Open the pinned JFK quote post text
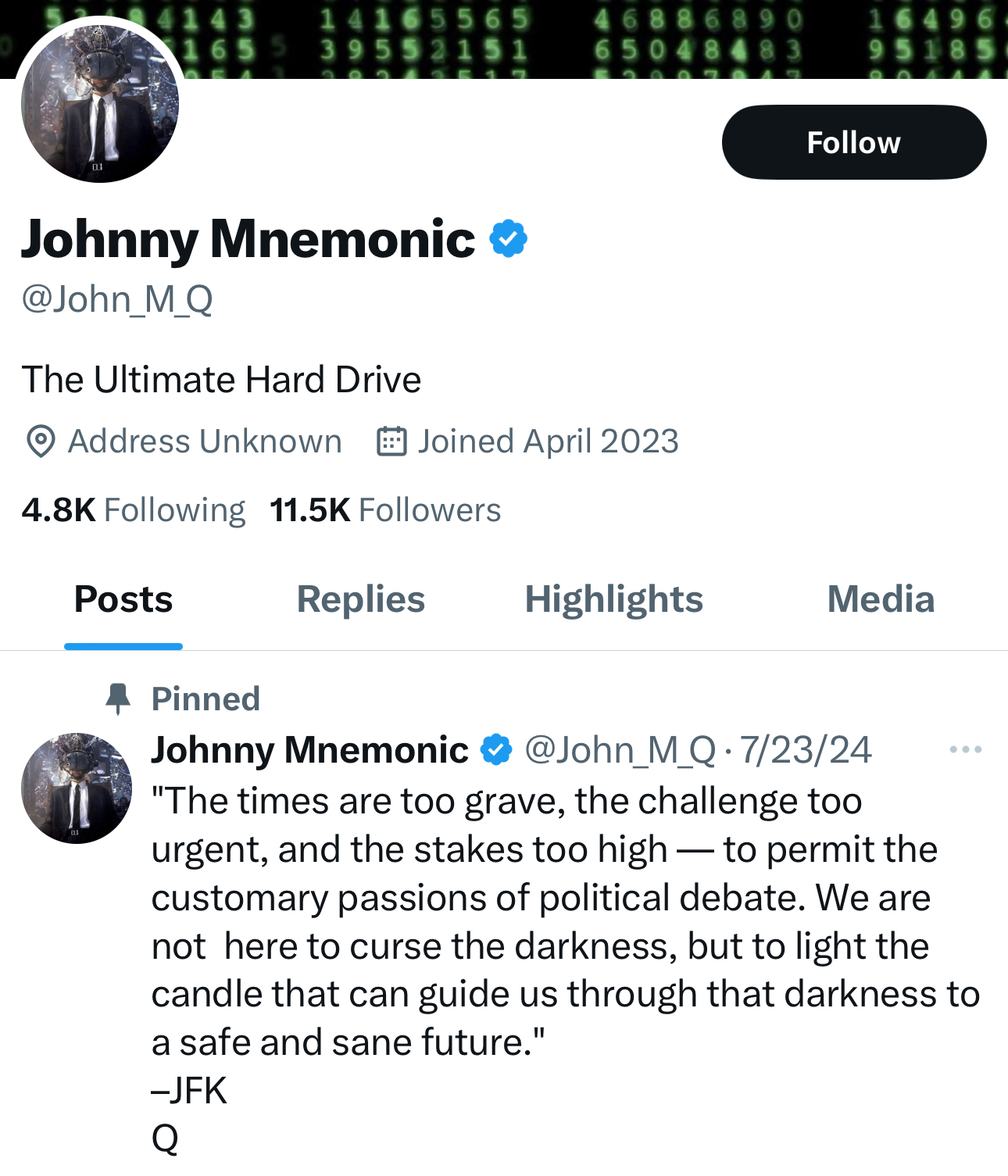The width and height of the screenshot is (1008, 1176). tap(547, 922)
